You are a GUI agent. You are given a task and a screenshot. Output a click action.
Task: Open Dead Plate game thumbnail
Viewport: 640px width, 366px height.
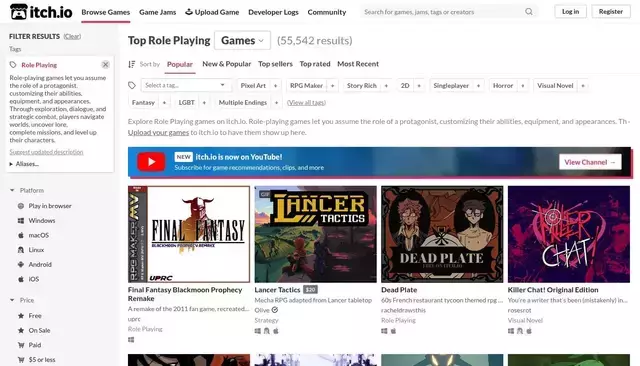(442, 234)
